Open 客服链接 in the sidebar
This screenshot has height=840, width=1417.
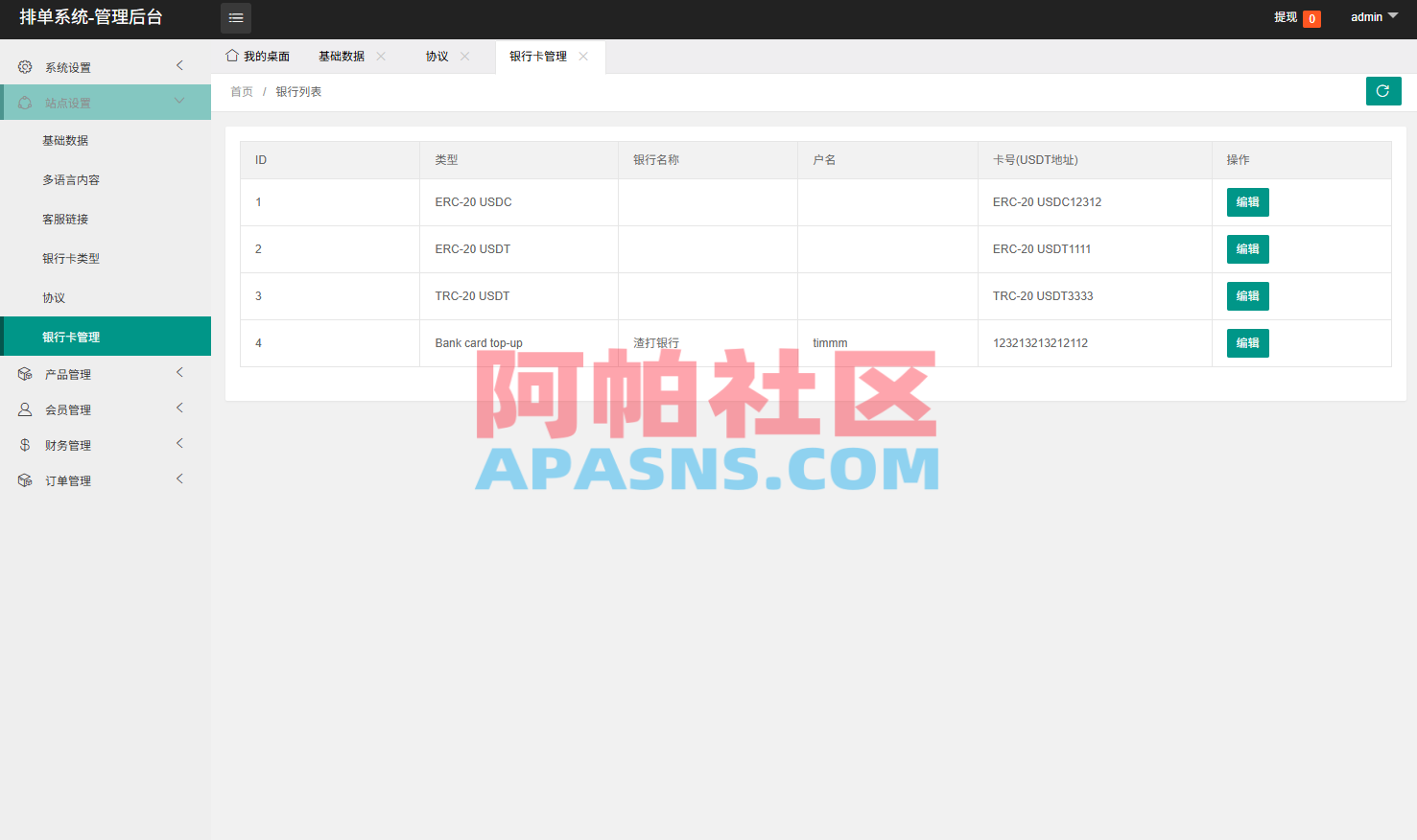106,219
